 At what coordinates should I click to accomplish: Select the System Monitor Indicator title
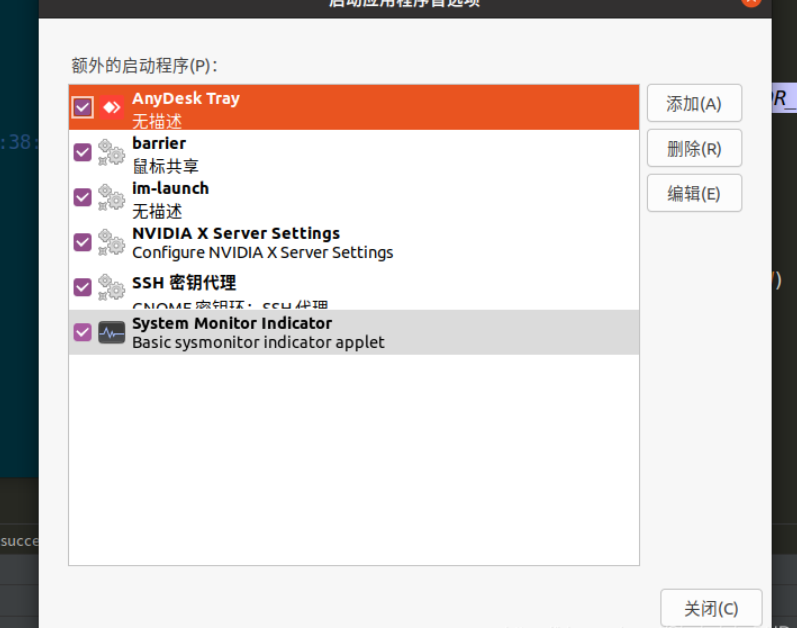pyautogui.click(x=232, y=323)
